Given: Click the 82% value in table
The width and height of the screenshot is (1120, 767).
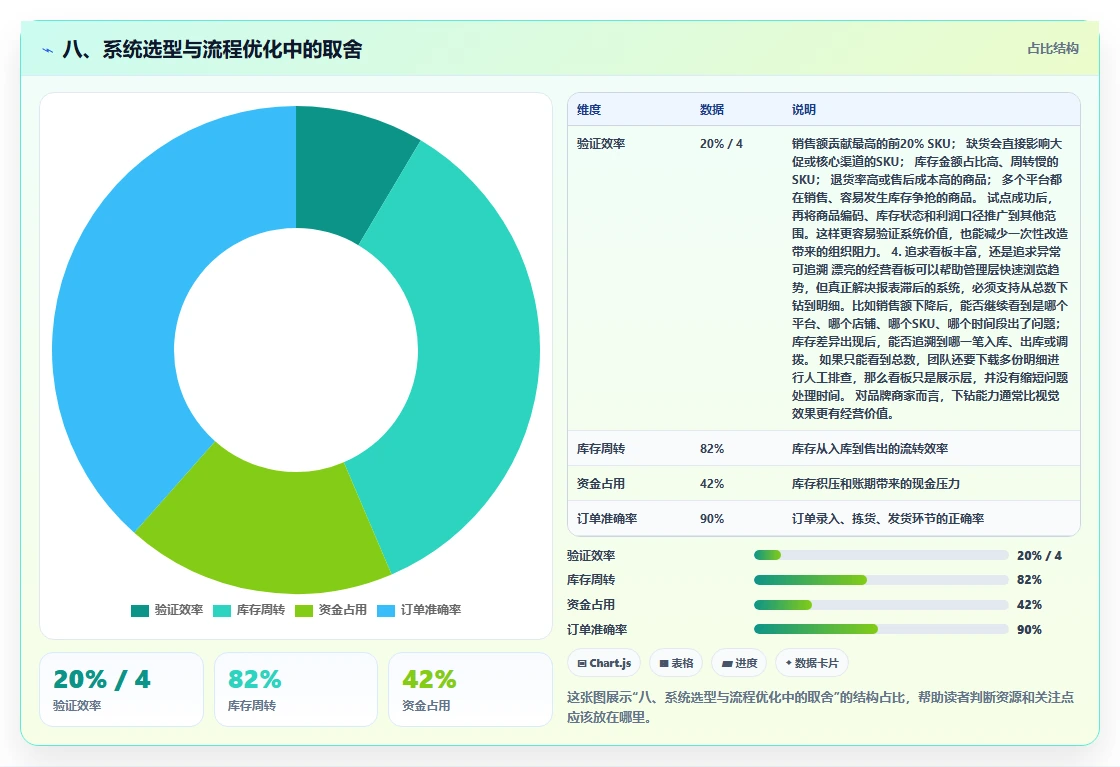Looking at the screenshot, I should [712, 448].
